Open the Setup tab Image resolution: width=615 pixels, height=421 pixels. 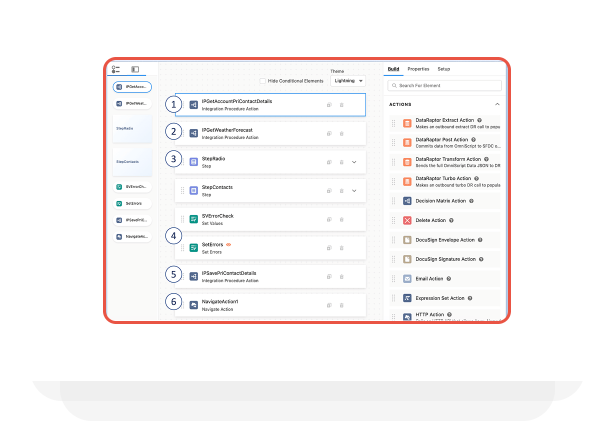click(x=444, y=69)
